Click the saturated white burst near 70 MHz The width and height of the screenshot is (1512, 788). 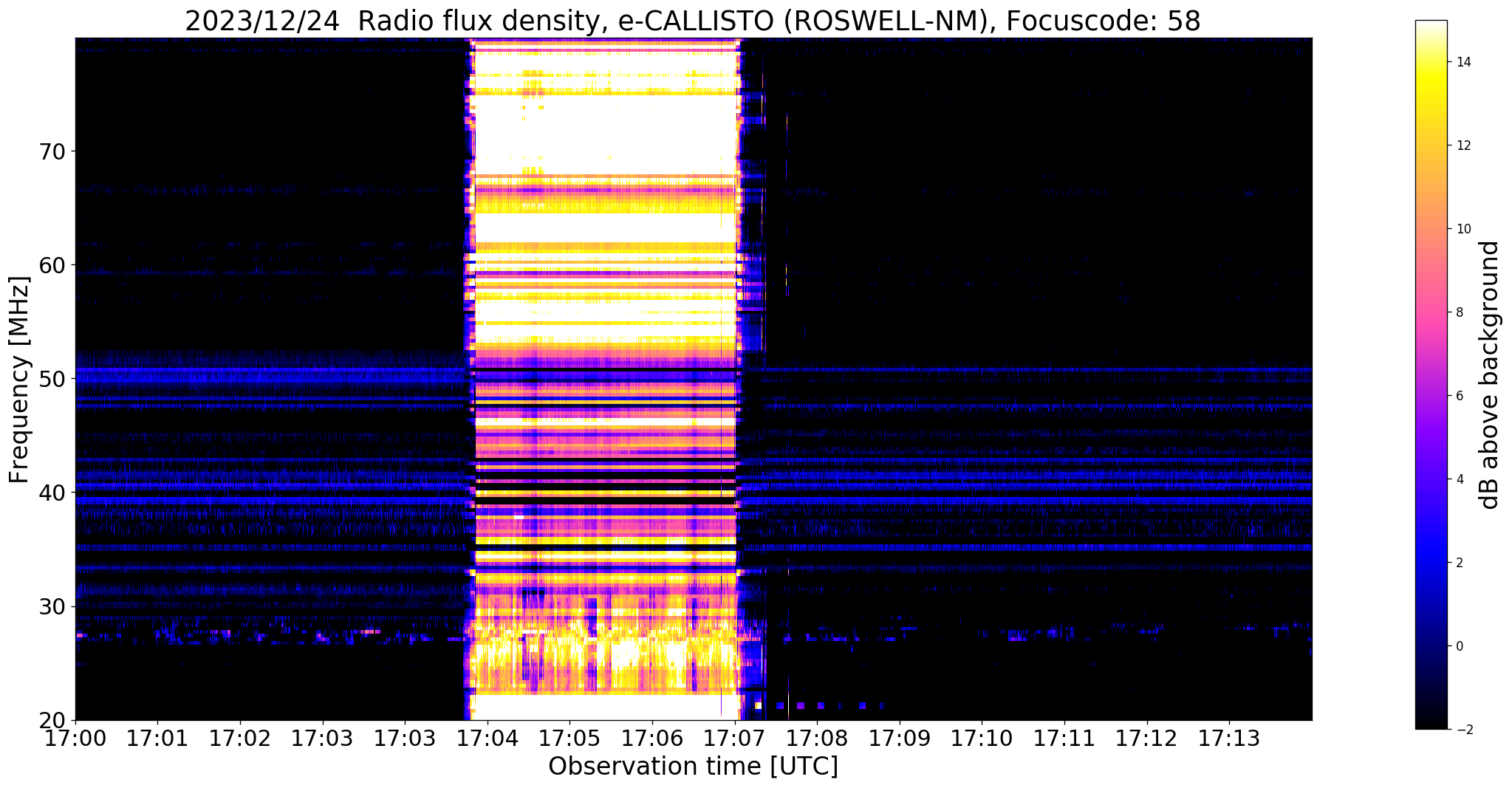coord(606,140)
